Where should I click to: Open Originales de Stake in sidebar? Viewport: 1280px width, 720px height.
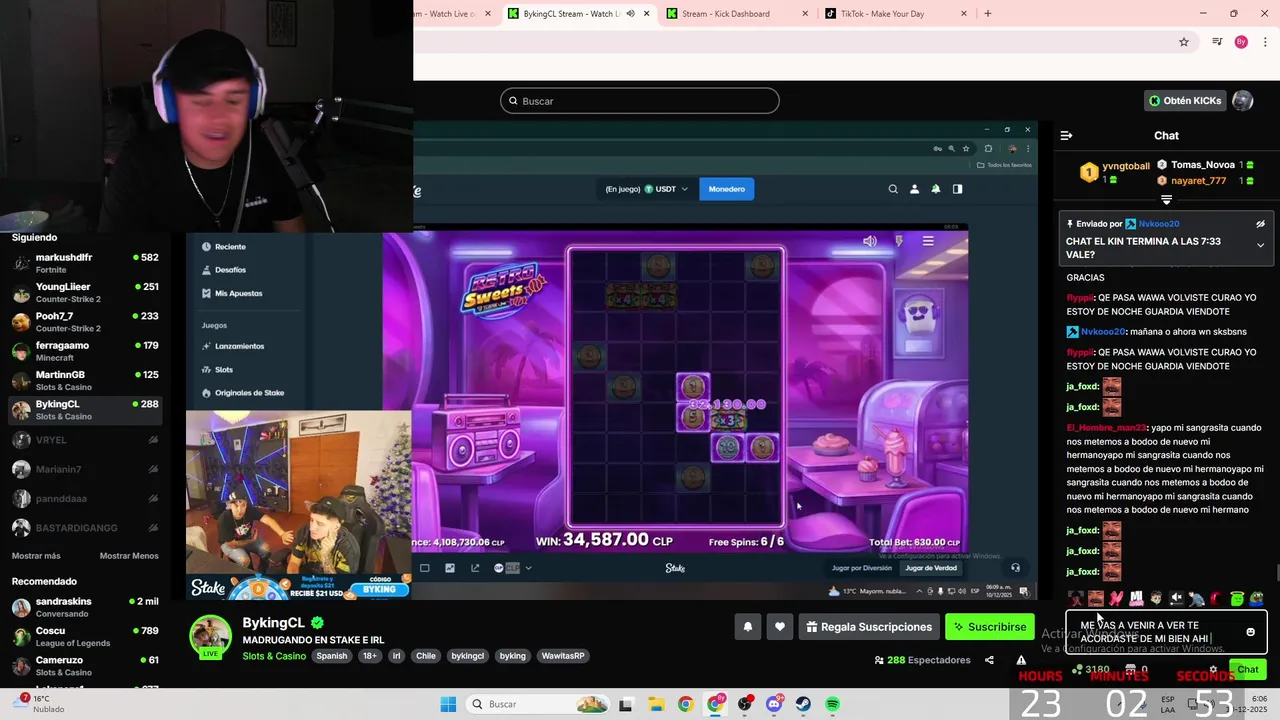point(248,393)
